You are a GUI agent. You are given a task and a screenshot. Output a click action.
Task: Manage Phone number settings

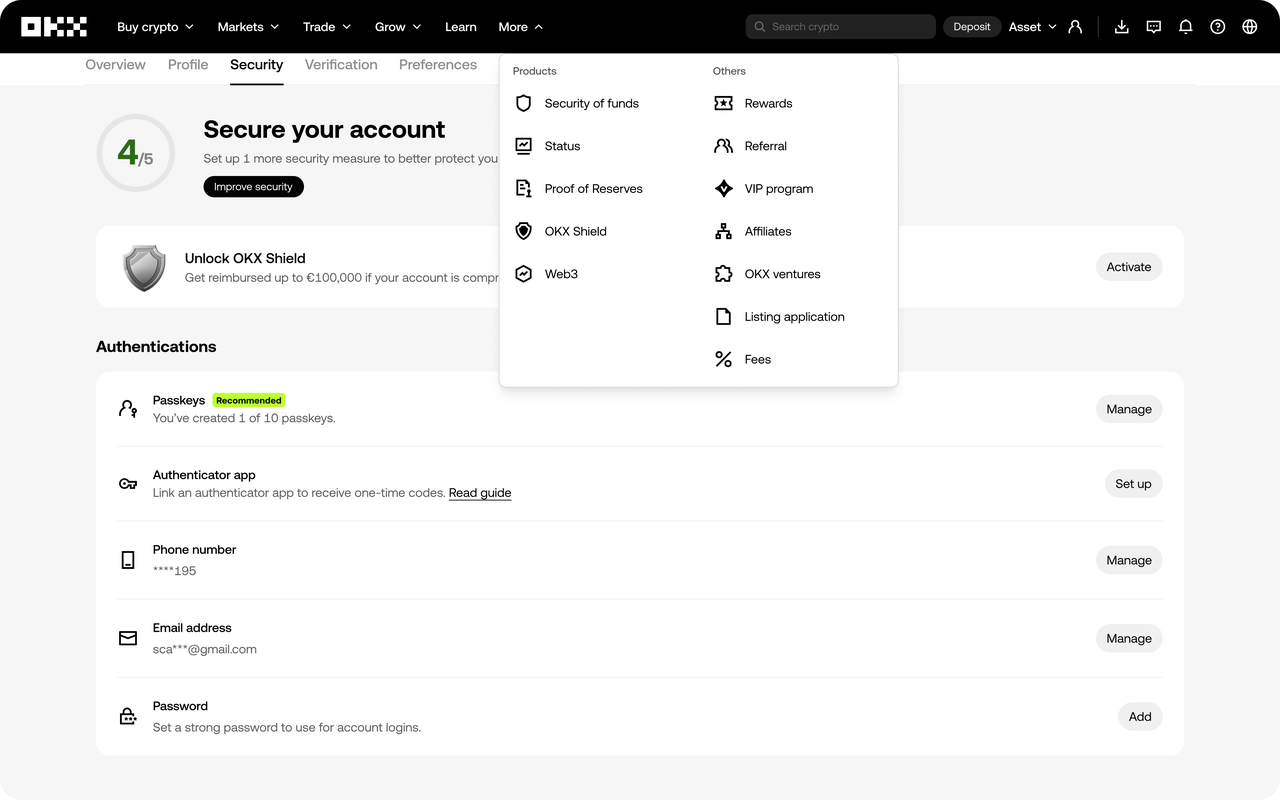coord(1129,560)
